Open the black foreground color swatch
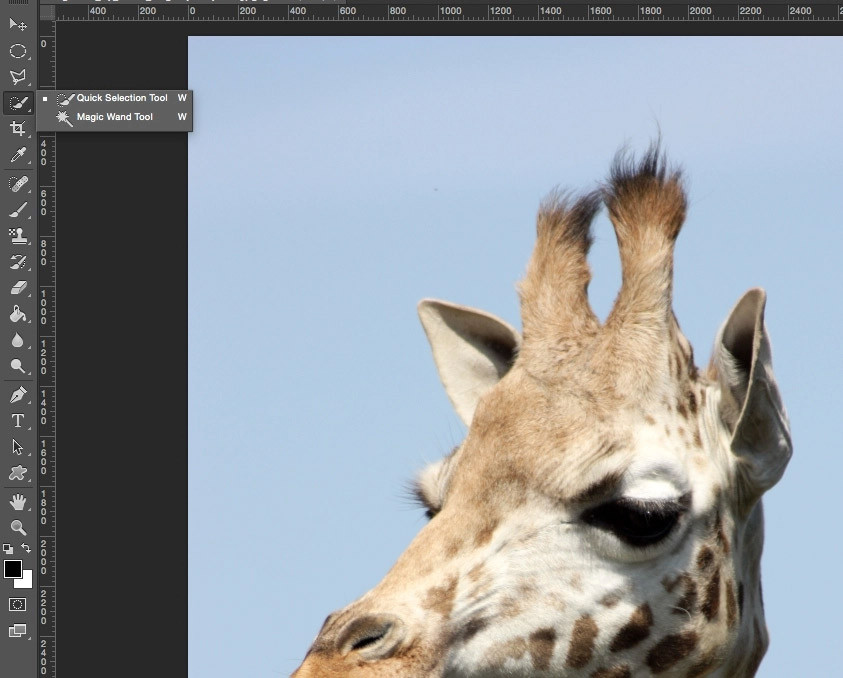Viewport: 843px width, 678px height. pos(12,568)
